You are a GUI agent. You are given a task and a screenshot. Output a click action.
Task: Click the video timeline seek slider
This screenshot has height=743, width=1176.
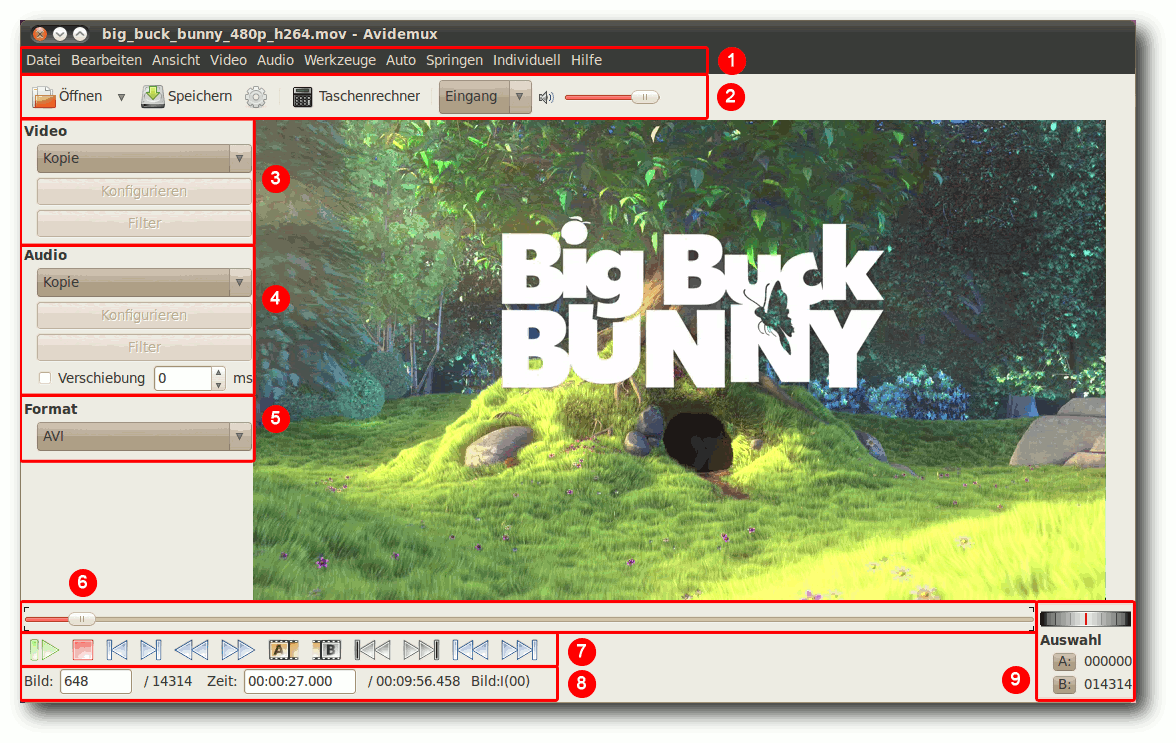pos(529,619)
